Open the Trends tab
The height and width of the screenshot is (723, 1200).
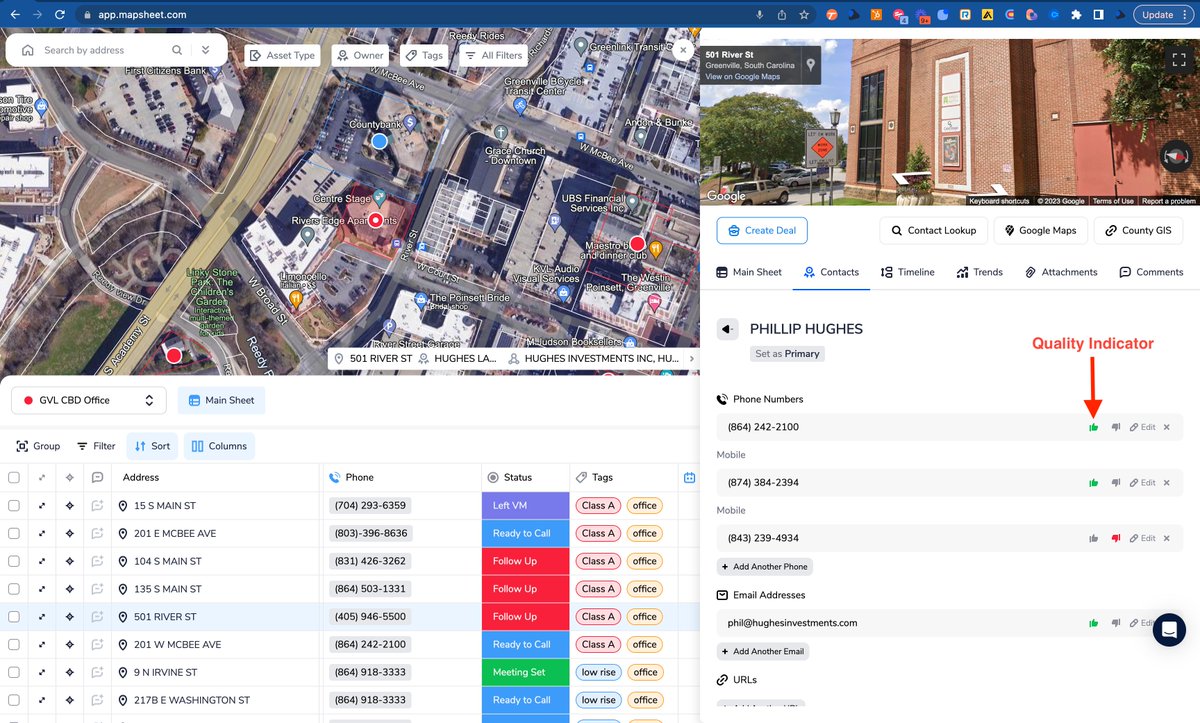click(x=980, y=272)
